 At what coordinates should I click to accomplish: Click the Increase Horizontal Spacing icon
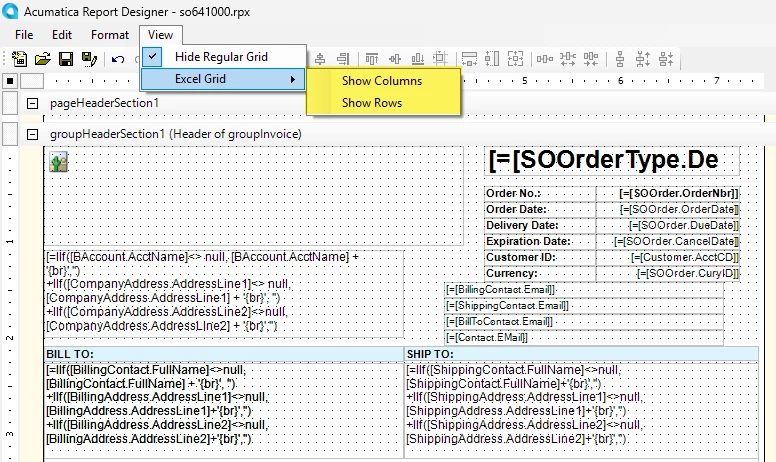(568, 59)
